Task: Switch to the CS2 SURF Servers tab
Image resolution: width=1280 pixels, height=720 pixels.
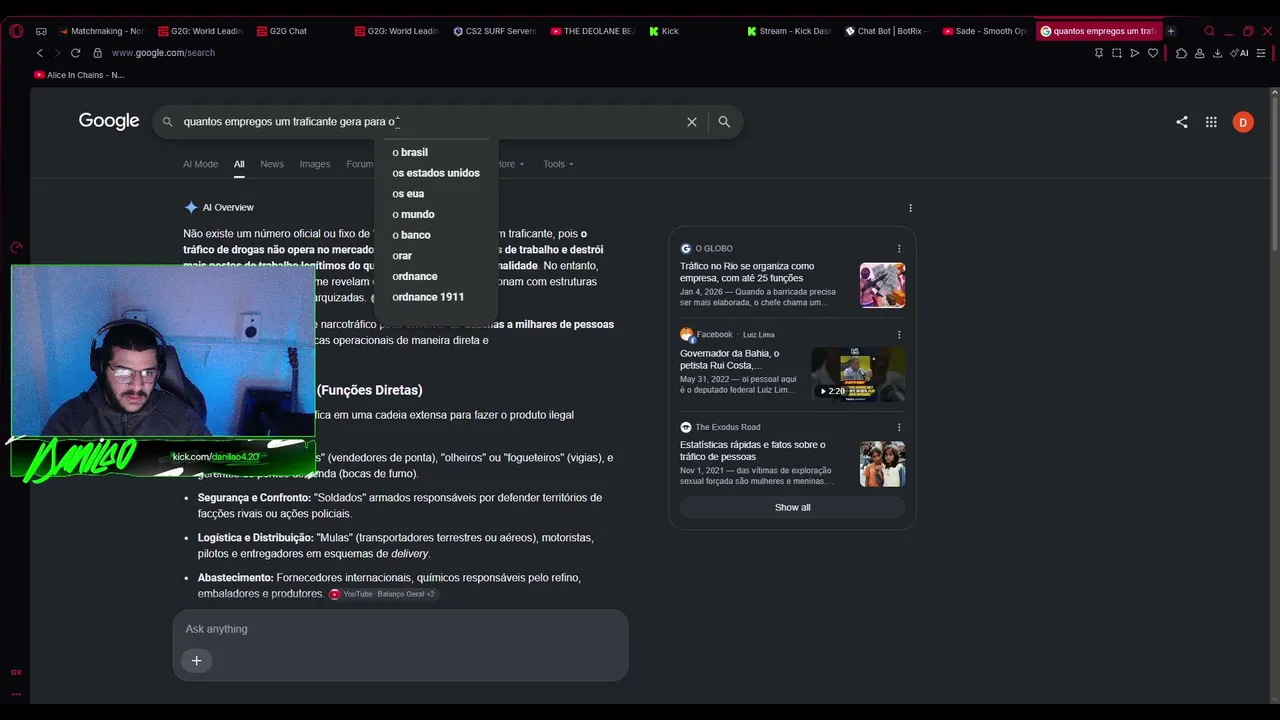Action: 494,31
